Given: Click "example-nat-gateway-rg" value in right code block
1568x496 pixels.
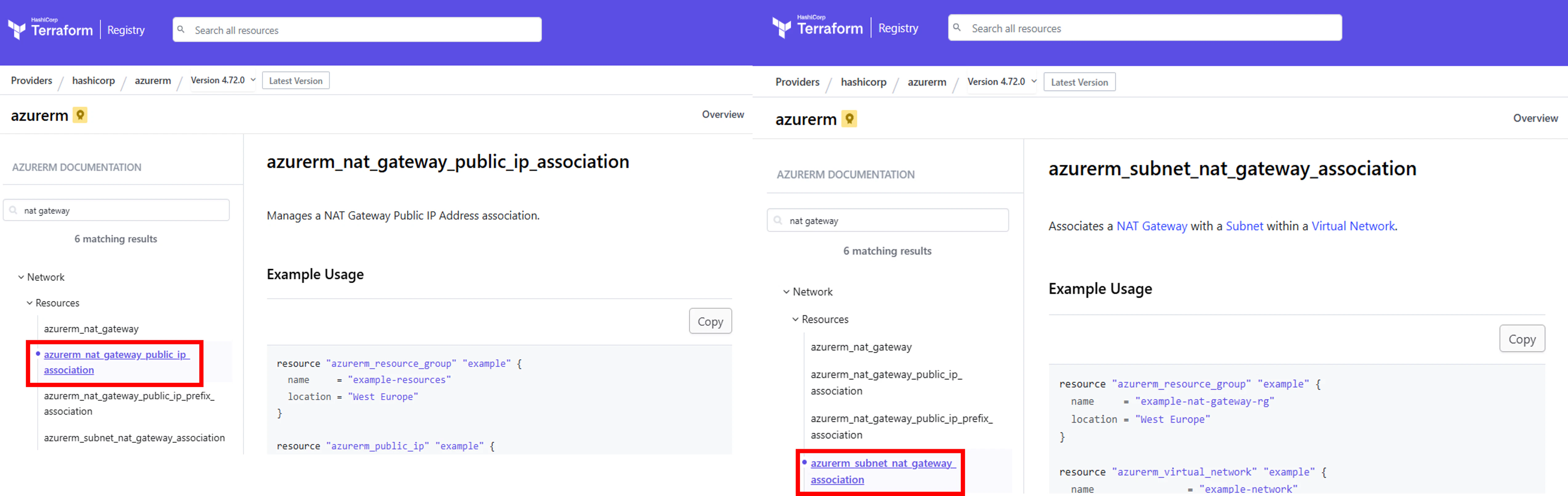Looking at the screenshot, I should (x=1205, y=401).
